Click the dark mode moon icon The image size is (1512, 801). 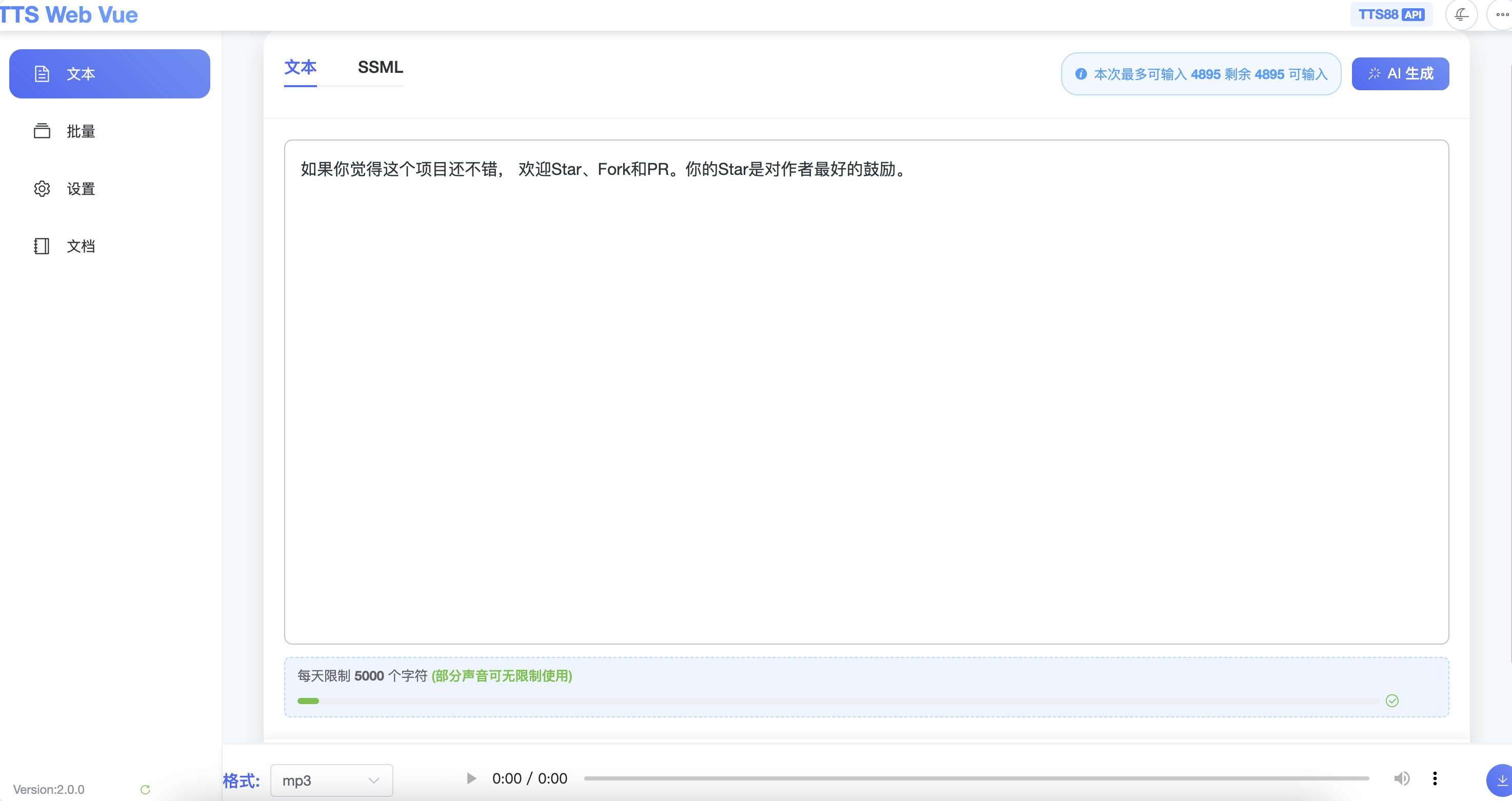pyautogui.click(x=1461, y=15)
